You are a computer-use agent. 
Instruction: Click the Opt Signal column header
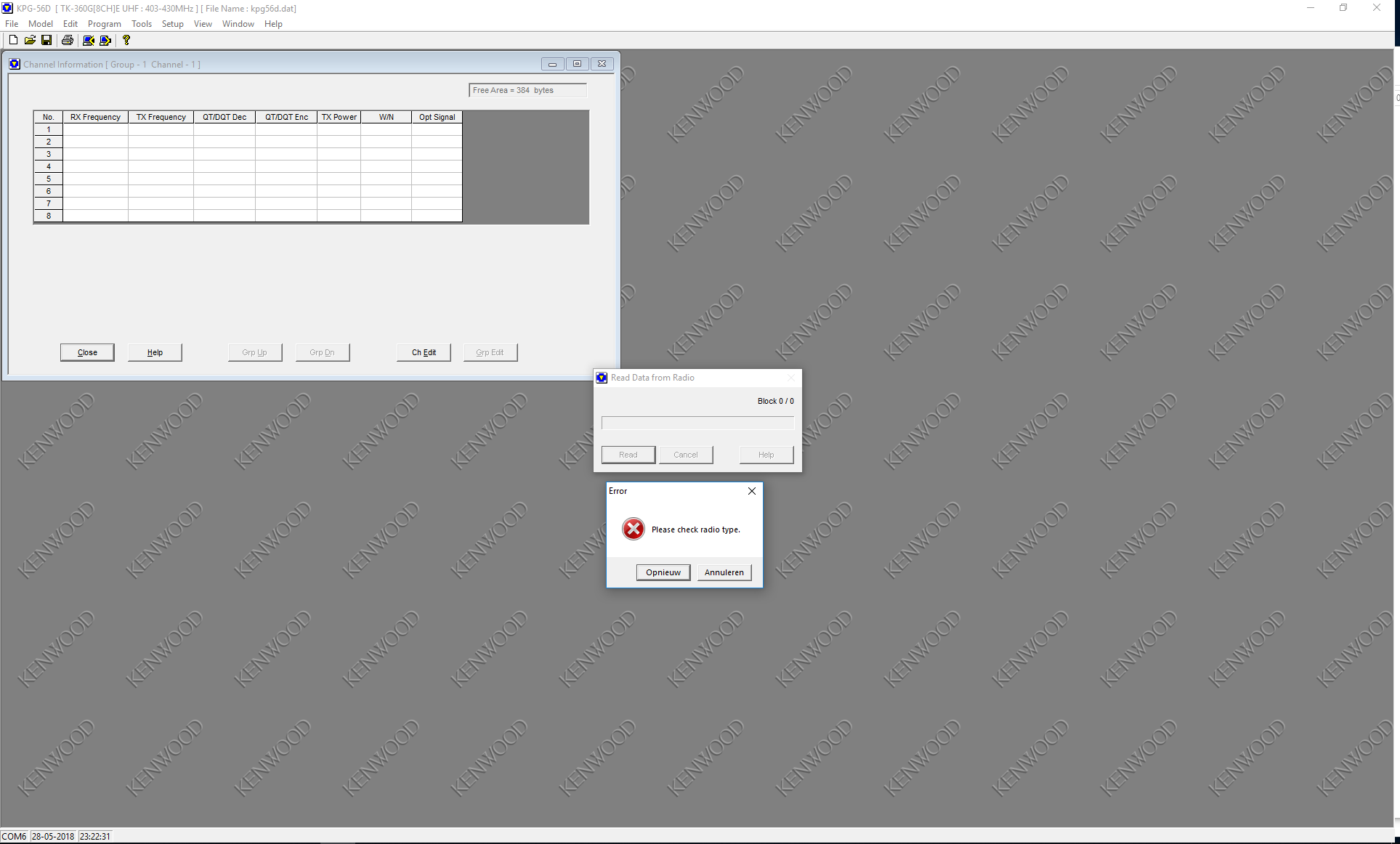coord(437,117)
